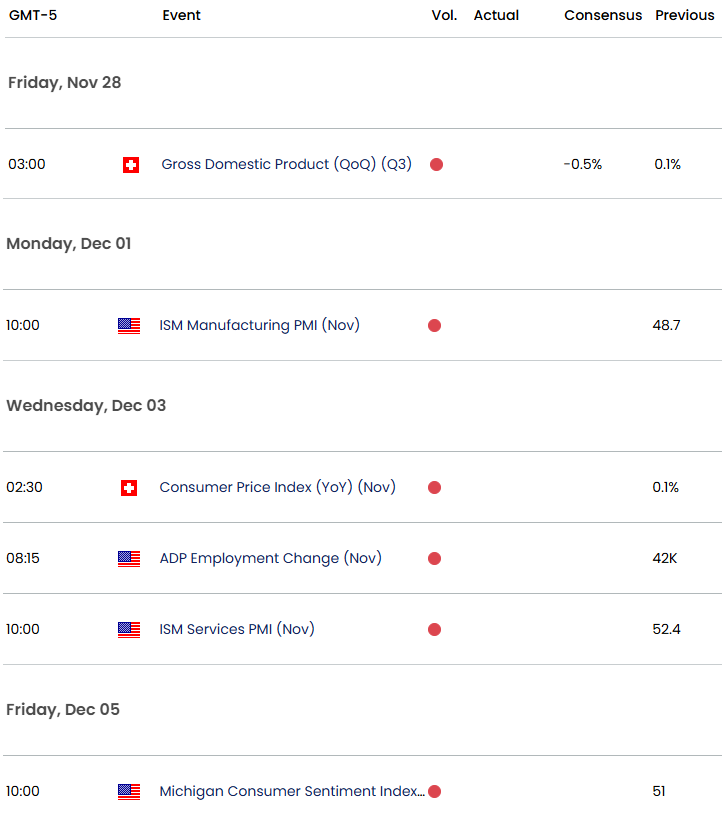The height and width of the screenshot is (819, 722).
Task: Click US flag beside ISM Manufacturing PMI
Action: pos(129,325)
